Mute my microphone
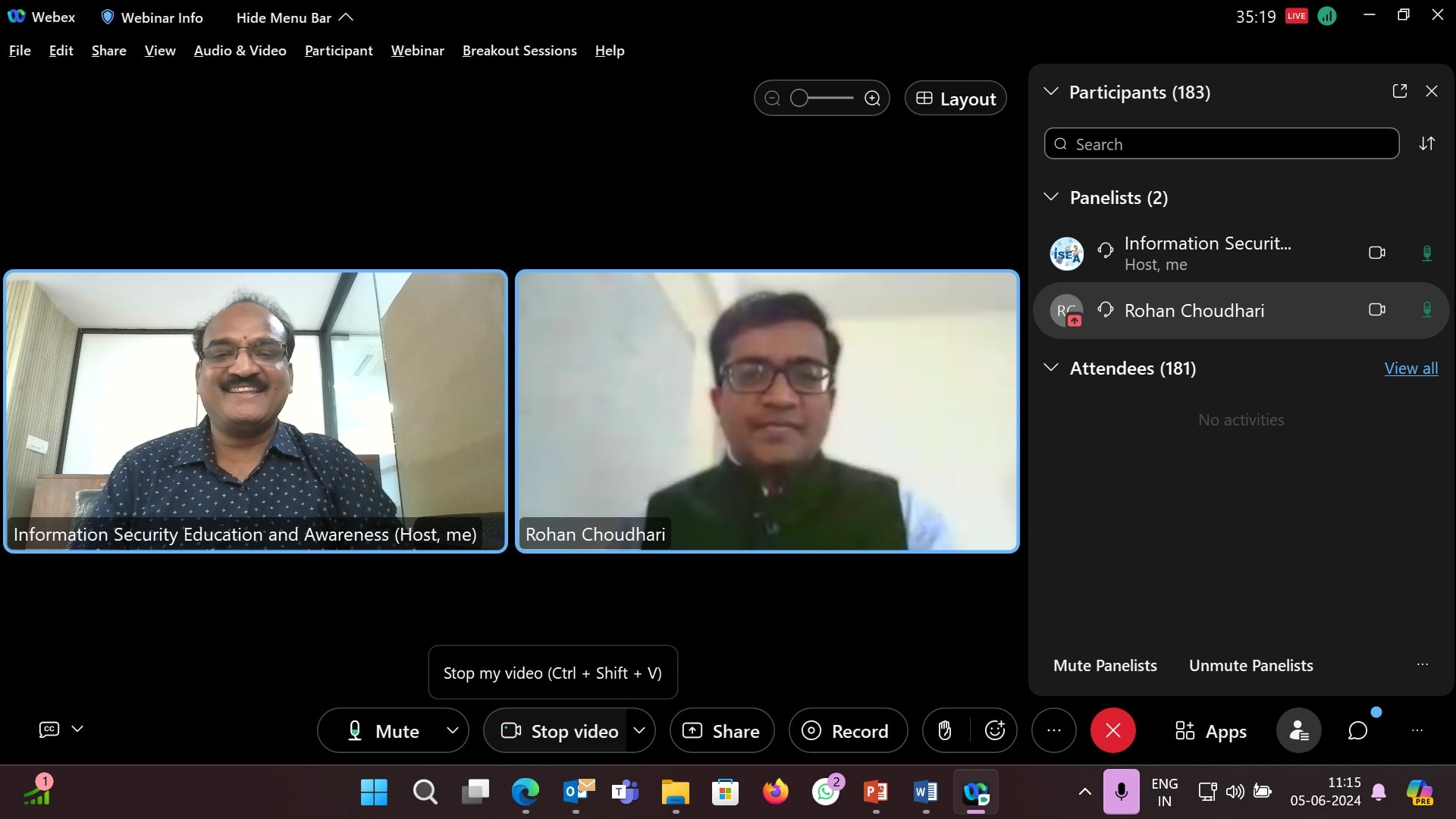The image size is (1456, 819). (384, 731)
